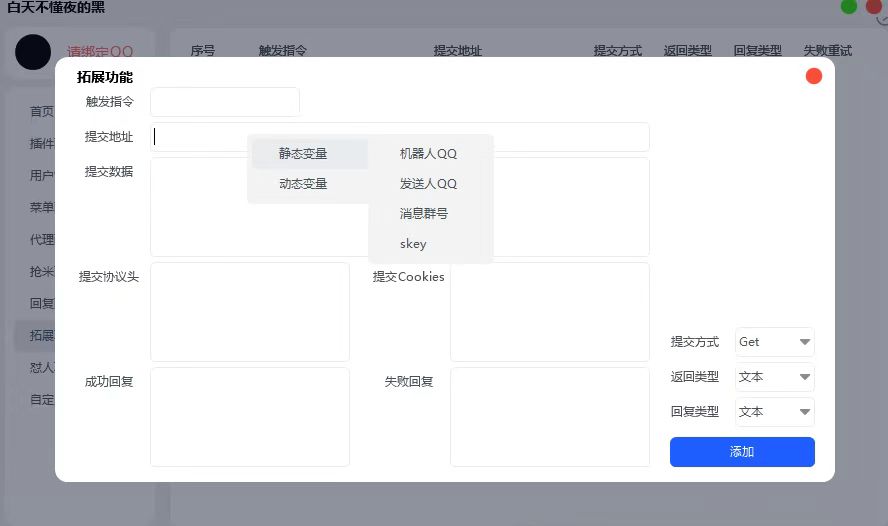Image resolution: width=888 pixels, height=526 pixels.
Task: Choose 消息群号 from the submenu
Action: [424, 214]
